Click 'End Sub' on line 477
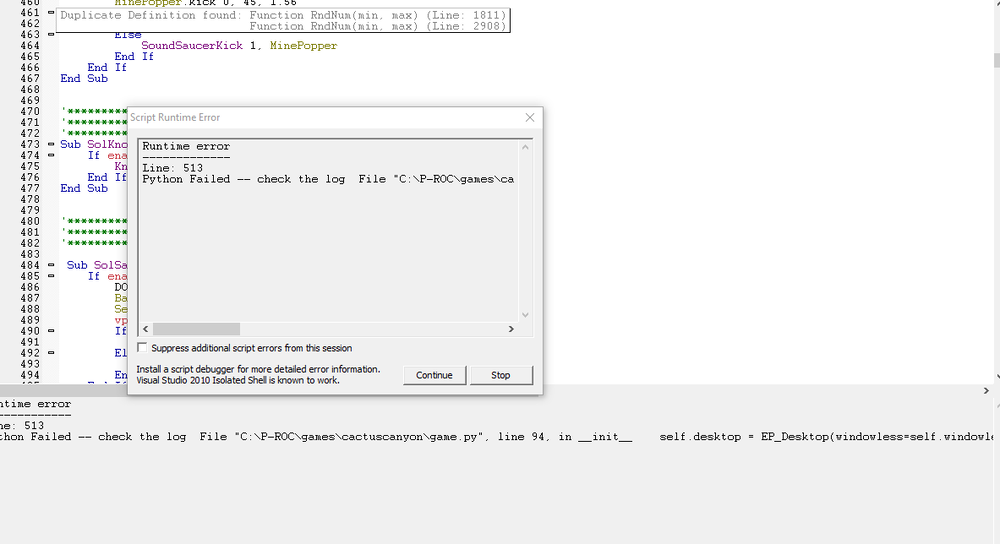1000x544 pixels. [x=84, y=188]
